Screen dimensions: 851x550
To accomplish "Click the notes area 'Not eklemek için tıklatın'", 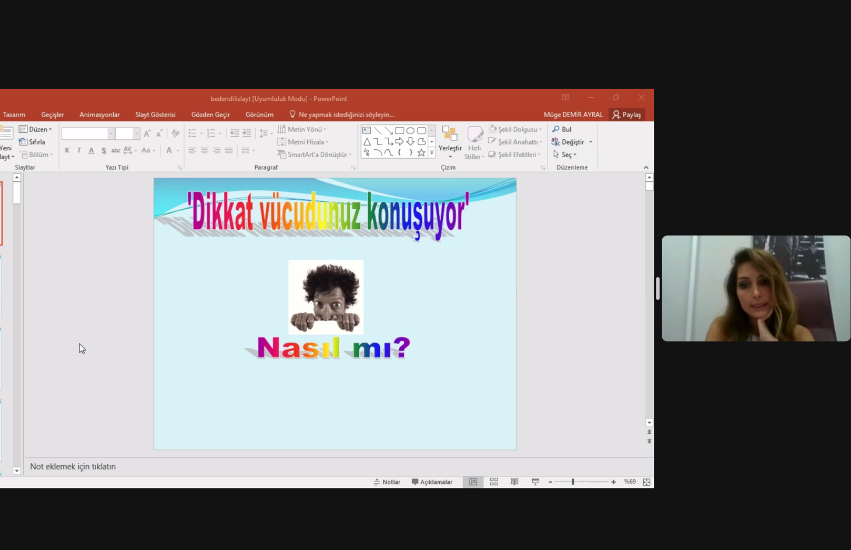I will [73, 466].
